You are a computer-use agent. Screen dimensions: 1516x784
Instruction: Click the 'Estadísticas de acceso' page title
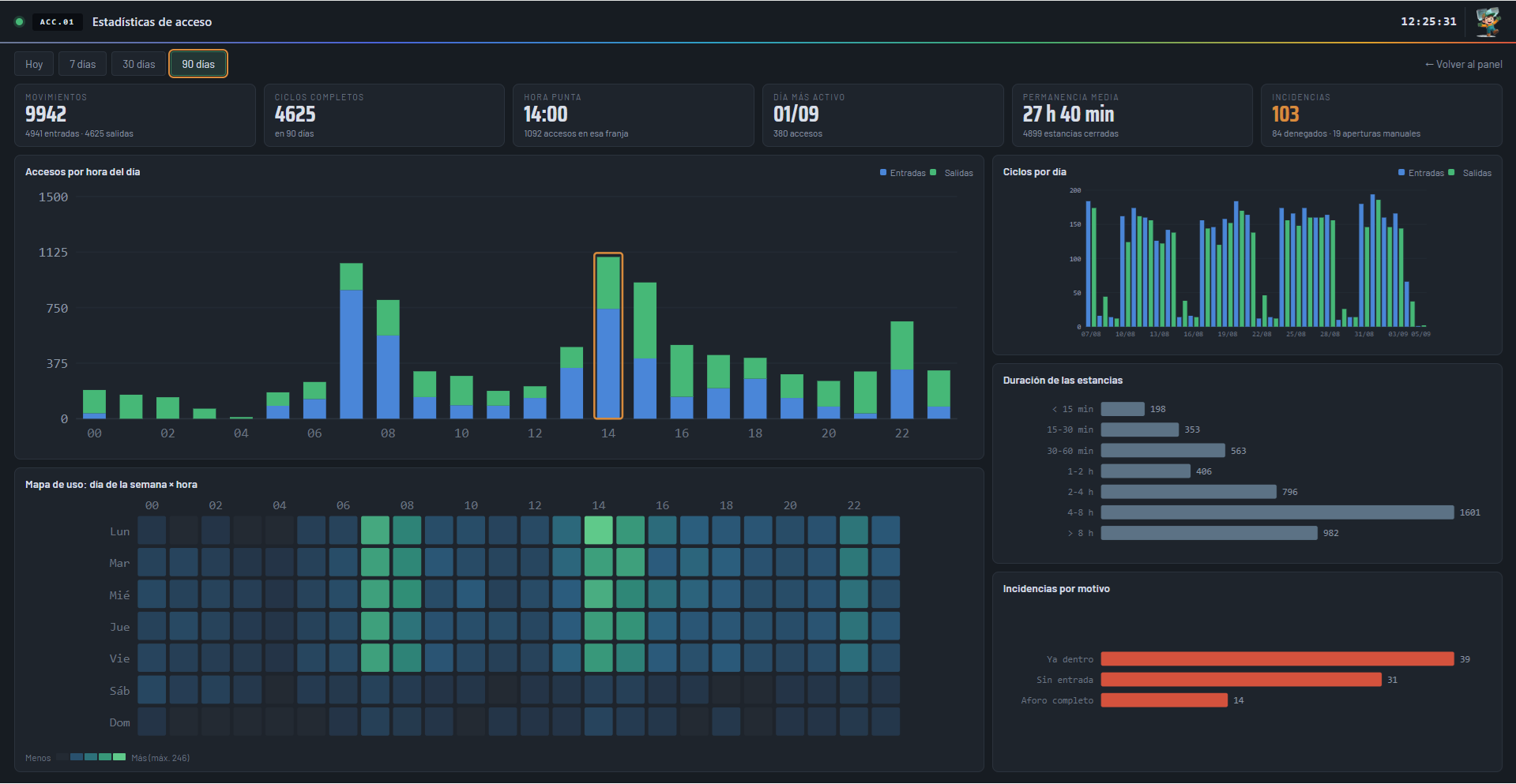(x=152, y=22)
